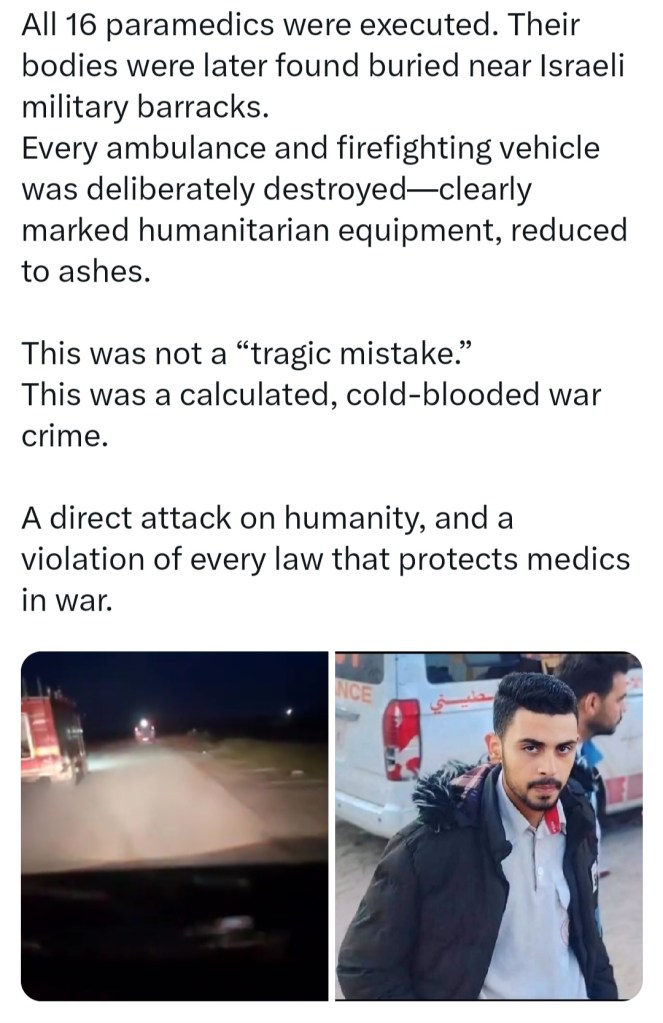Click the text "to ashes."
The image size is (663, 1023).
86,271
